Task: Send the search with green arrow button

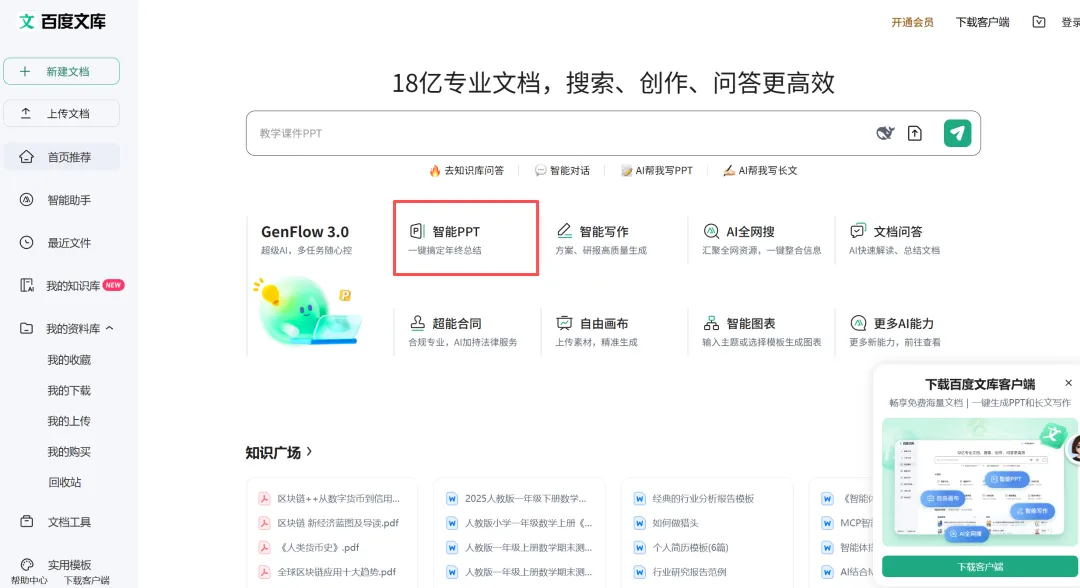Action: point(957,133)
